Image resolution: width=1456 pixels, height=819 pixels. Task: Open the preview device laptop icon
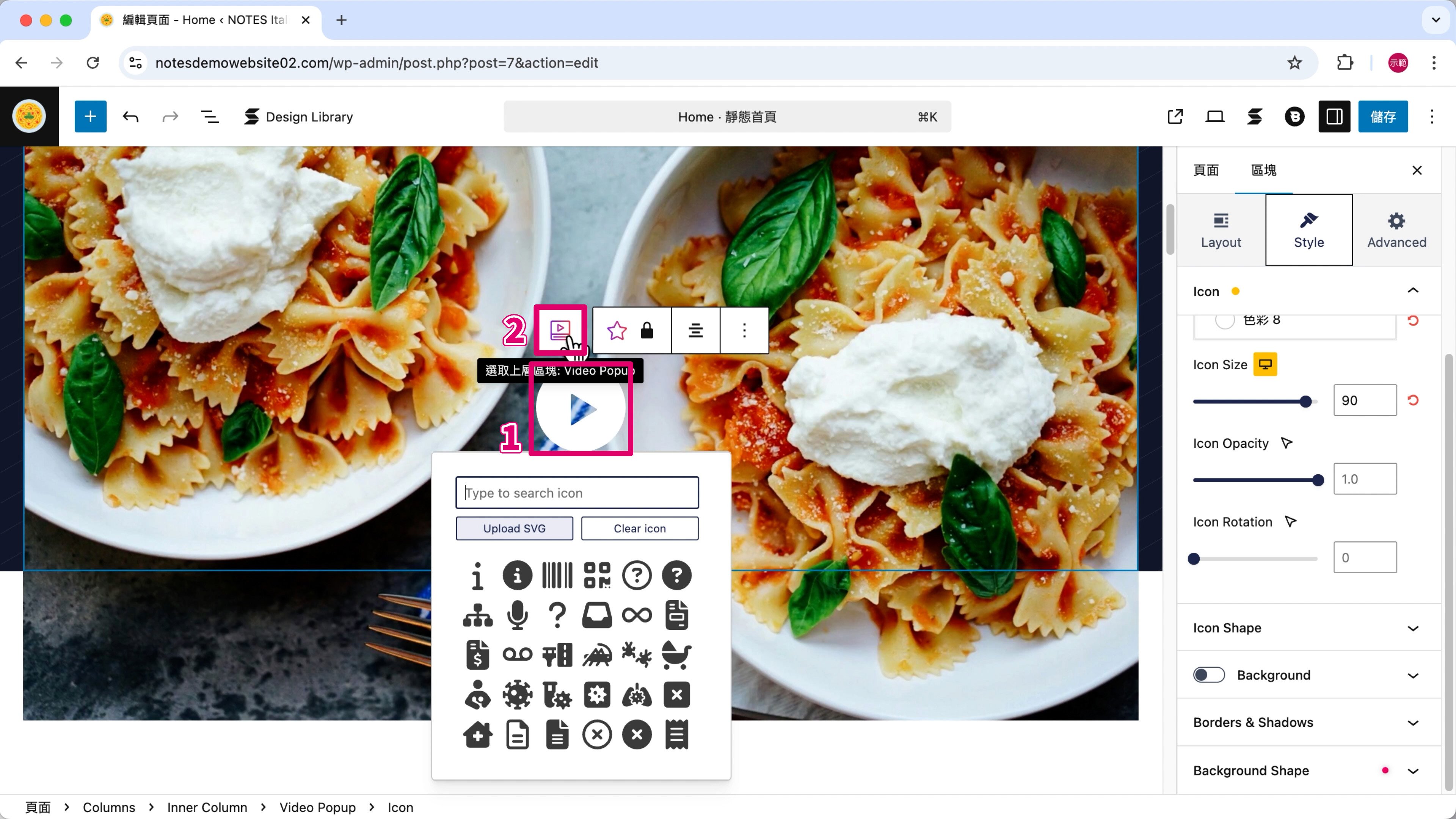1214,116
